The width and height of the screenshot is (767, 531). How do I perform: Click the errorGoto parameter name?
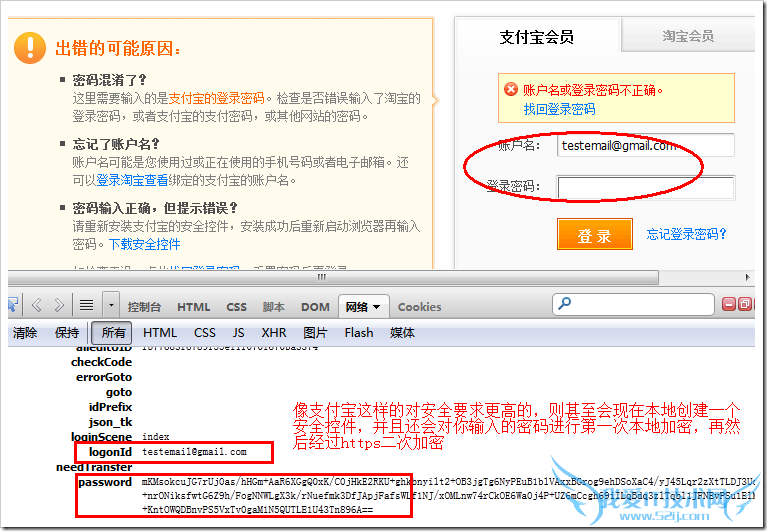point(104,377)
